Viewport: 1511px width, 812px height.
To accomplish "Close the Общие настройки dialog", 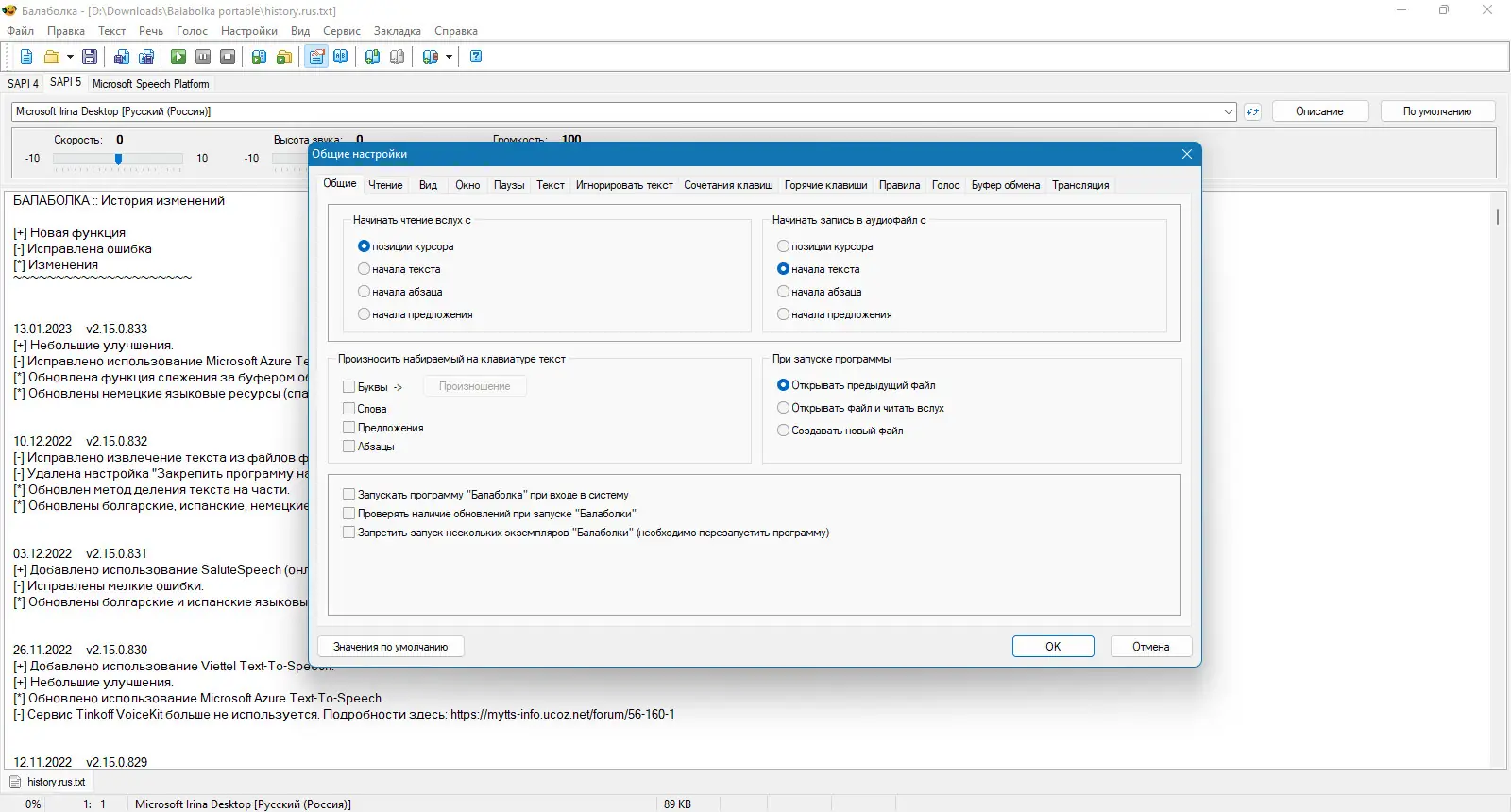I will coord(1187,154).
